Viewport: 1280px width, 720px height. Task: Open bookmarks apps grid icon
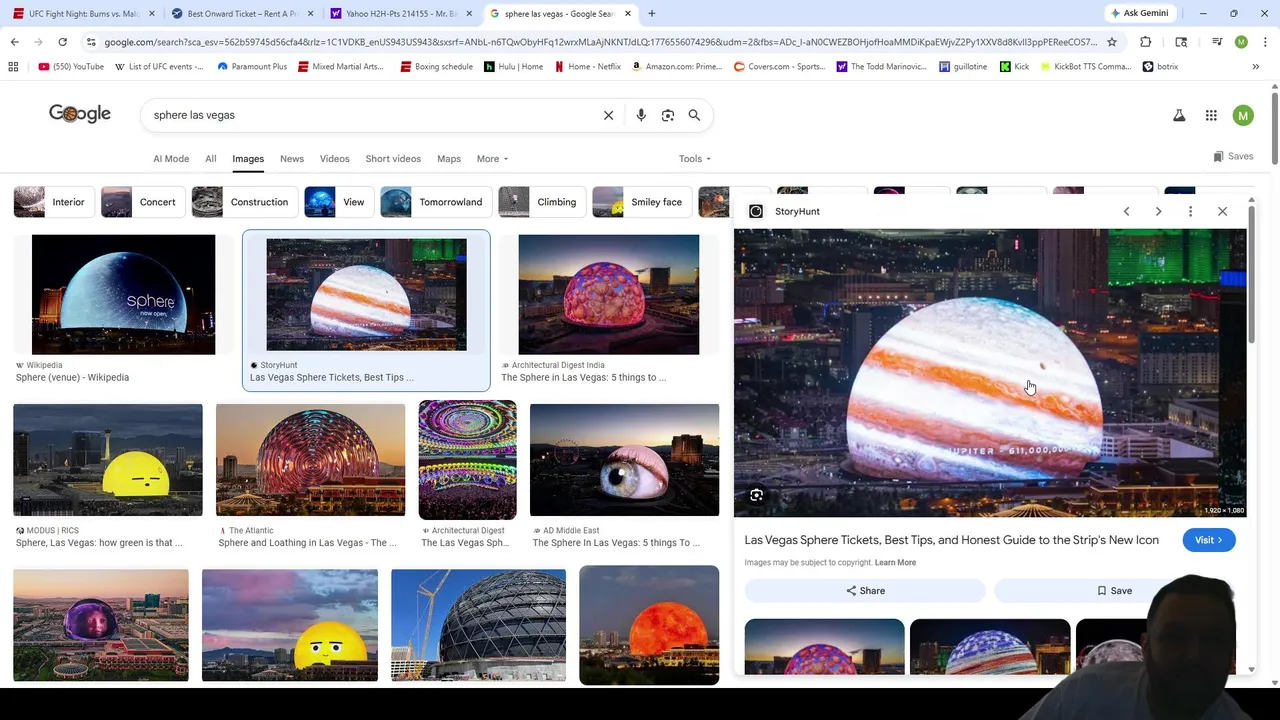coord(13,67)
